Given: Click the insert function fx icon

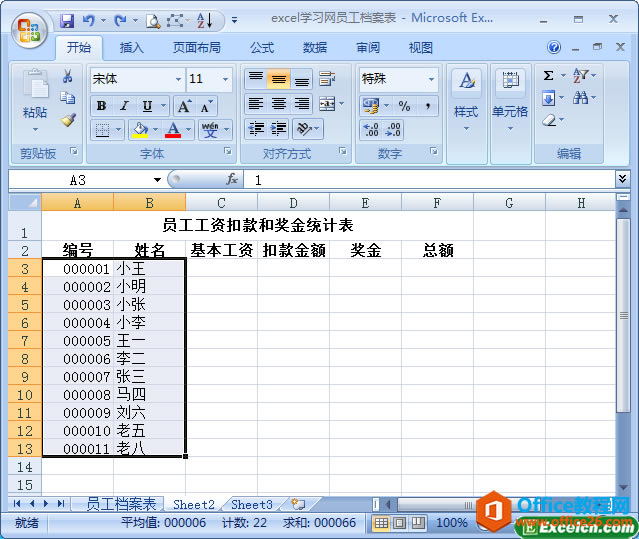Looking at the screenshot, I should pyautogui.click(x=232, y=180).
